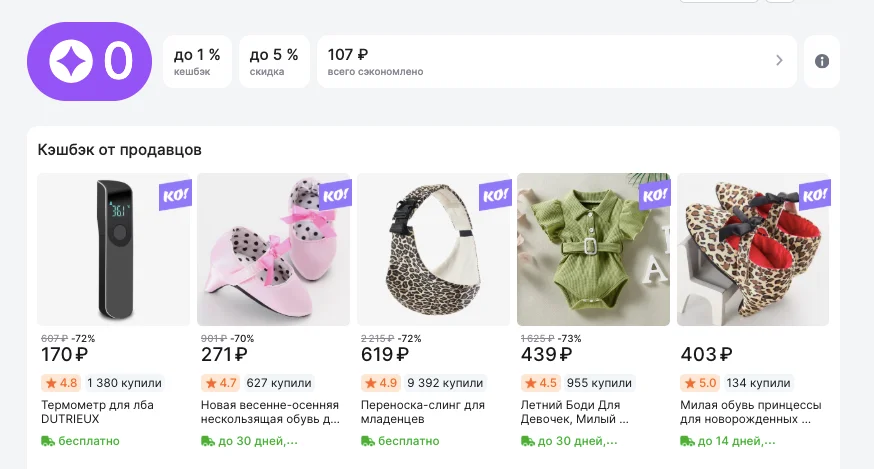874x469 pixels.
Task: Open the thermometer product image
Action: (x=113, y=250)
